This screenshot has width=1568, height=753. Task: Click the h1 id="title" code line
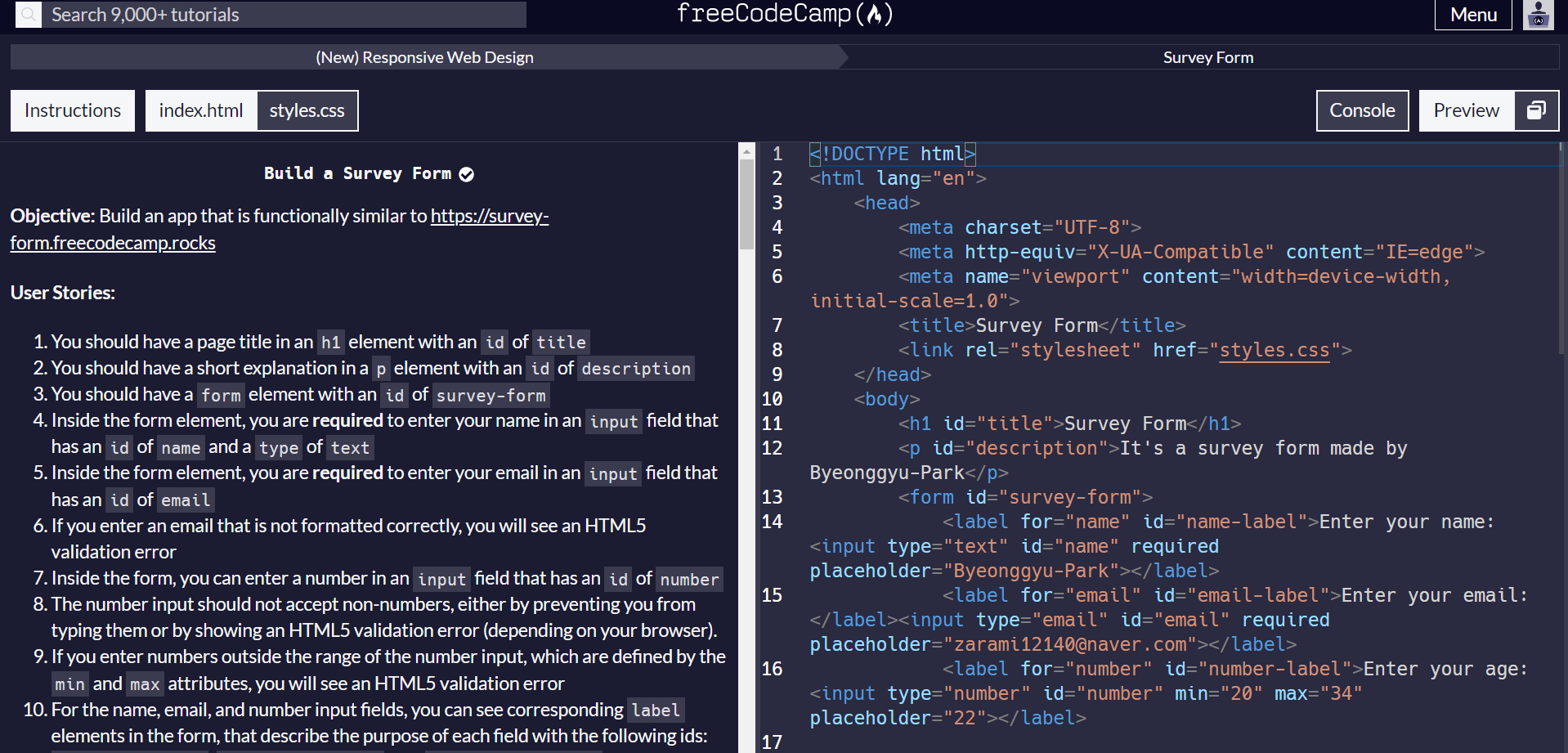[1069, 424]
